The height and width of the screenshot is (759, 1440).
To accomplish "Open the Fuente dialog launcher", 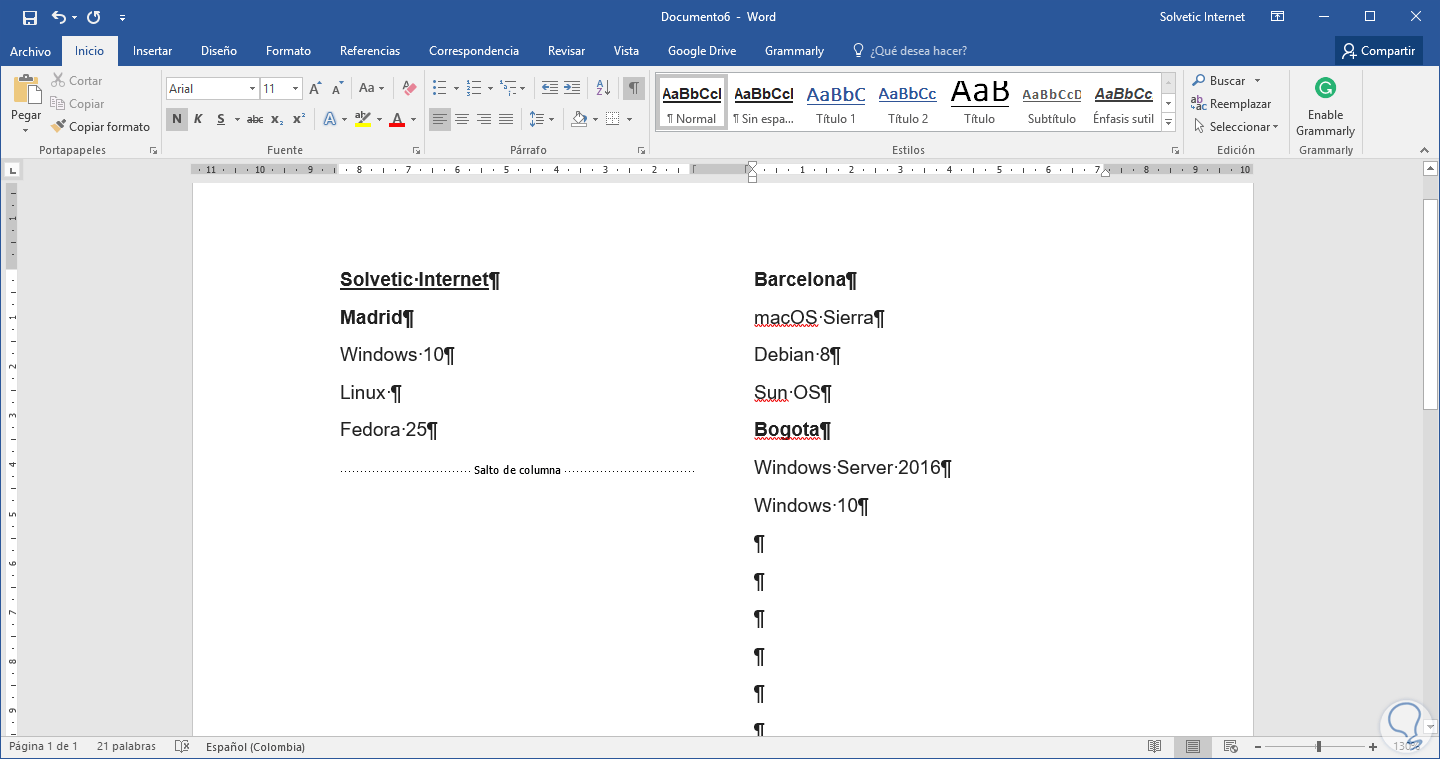I will (414, 151).
